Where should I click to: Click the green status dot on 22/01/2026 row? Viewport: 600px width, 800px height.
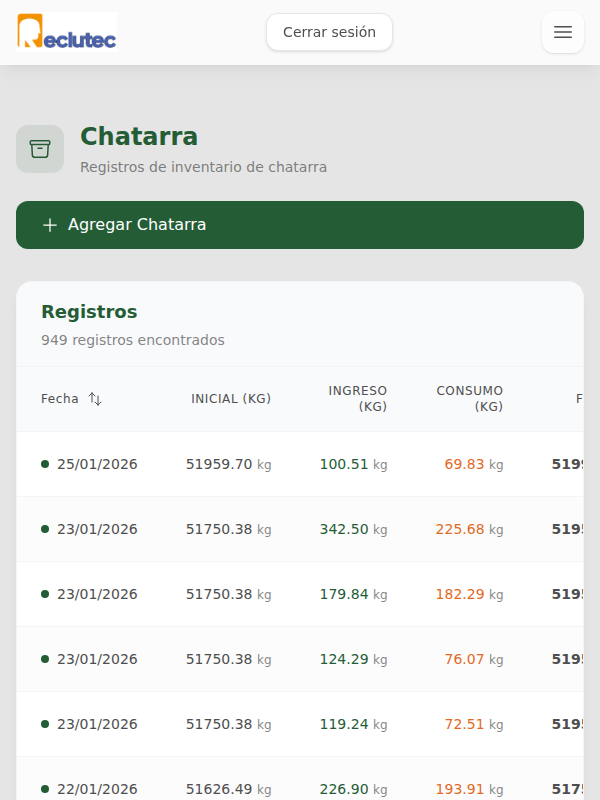[43, 789]
